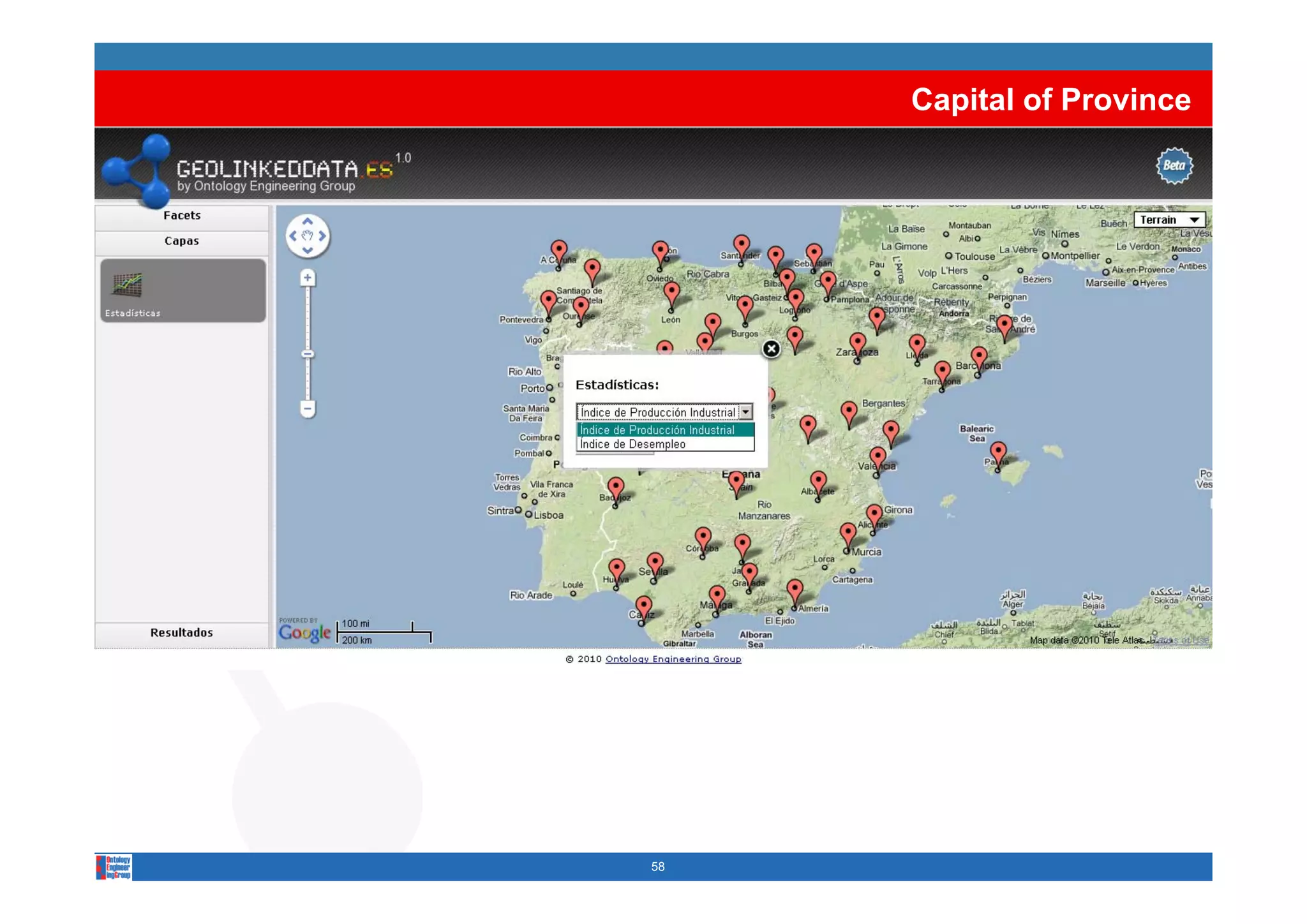Zoom in with the plus button
1307x924 pixels.
308,278
